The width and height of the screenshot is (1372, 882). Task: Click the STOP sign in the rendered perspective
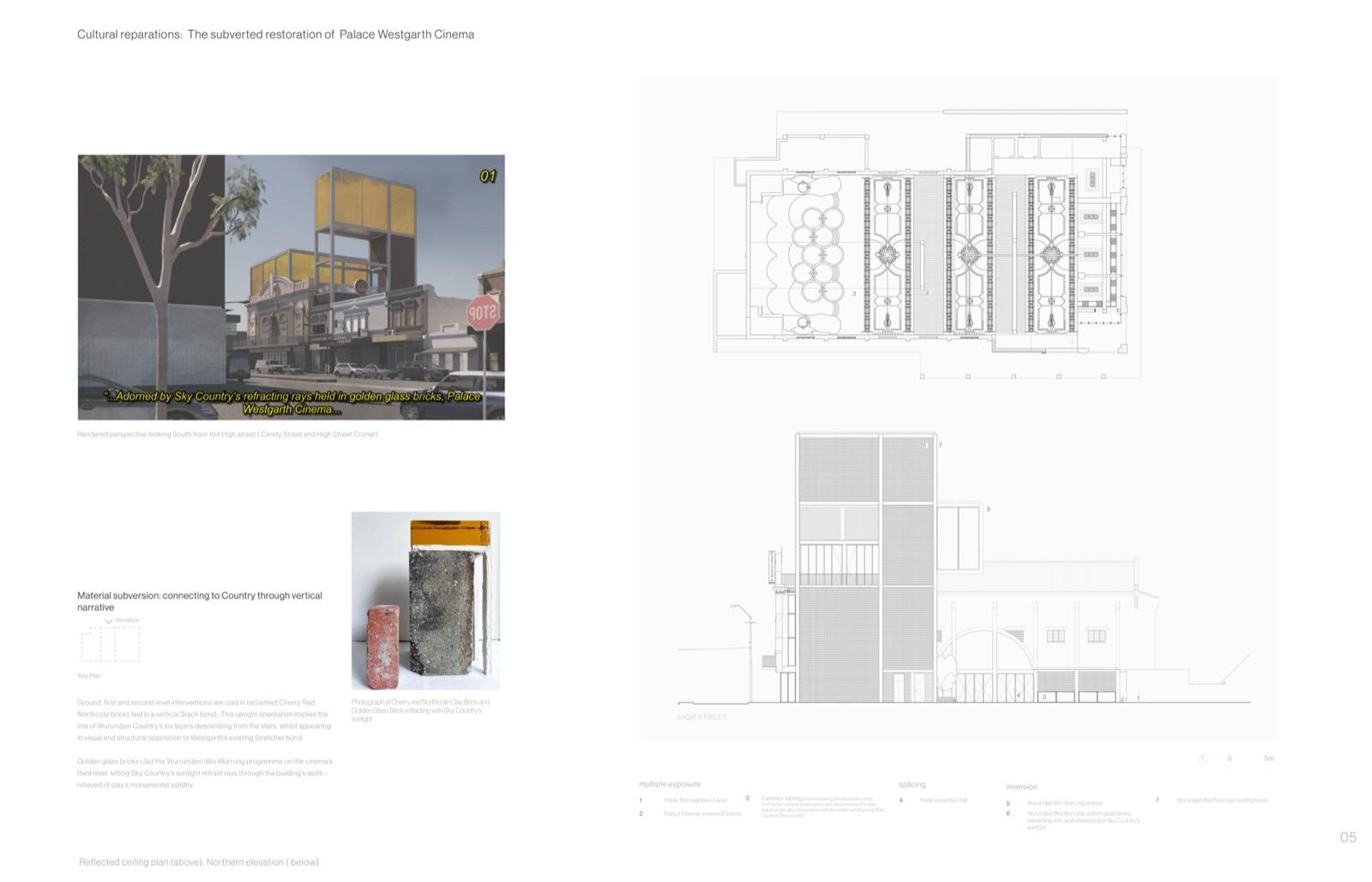[482, 313]
